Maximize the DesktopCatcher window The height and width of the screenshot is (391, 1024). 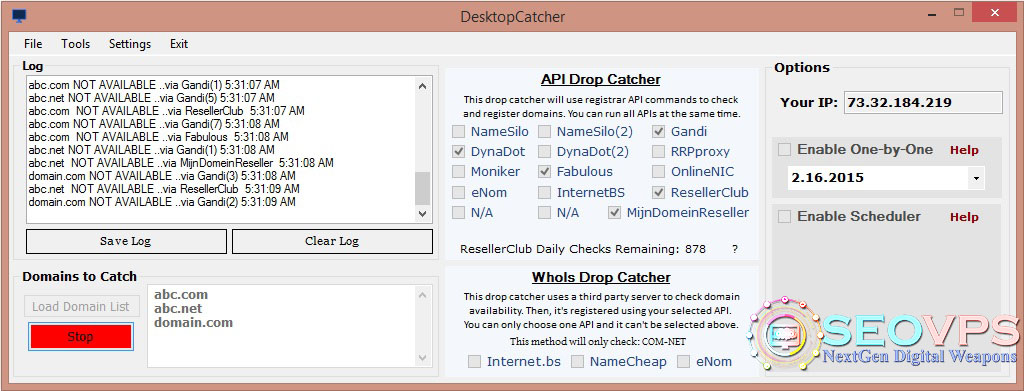(959, 12)
